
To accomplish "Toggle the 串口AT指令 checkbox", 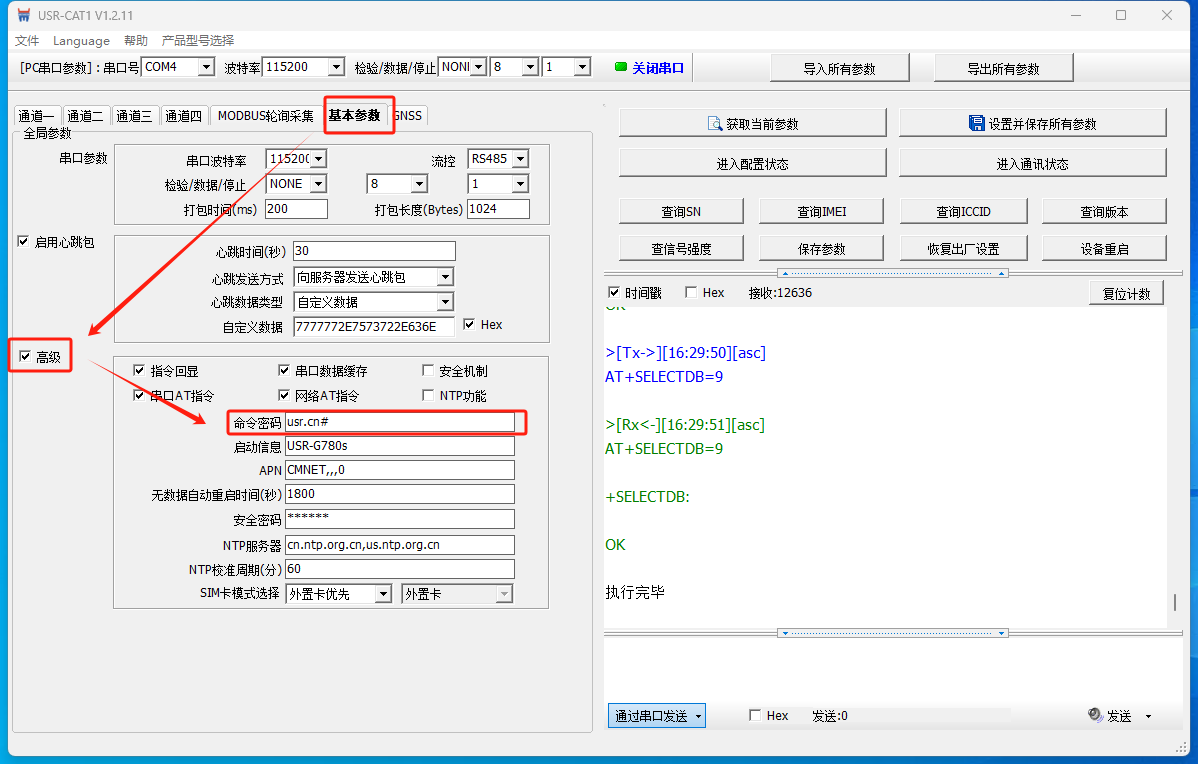I will [x=139, y=395].
